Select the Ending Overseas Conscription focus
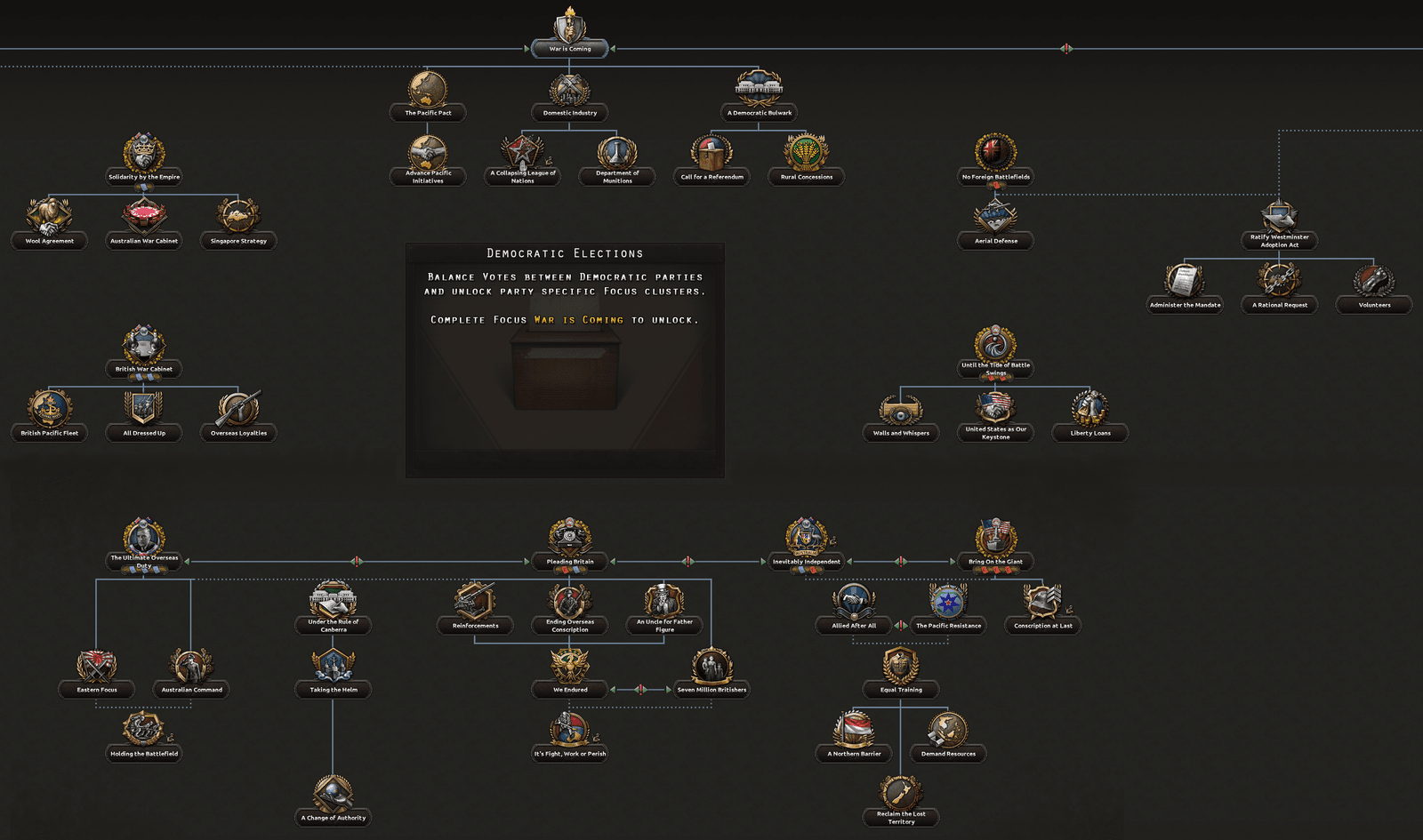 tap(570, 610)
